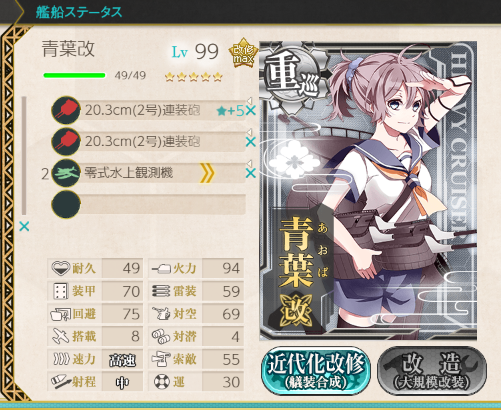Viewport: 502px width, 411px height.
Task: Click the remove-all X below equipment scrollbar
Action: (x=24, y=227)
